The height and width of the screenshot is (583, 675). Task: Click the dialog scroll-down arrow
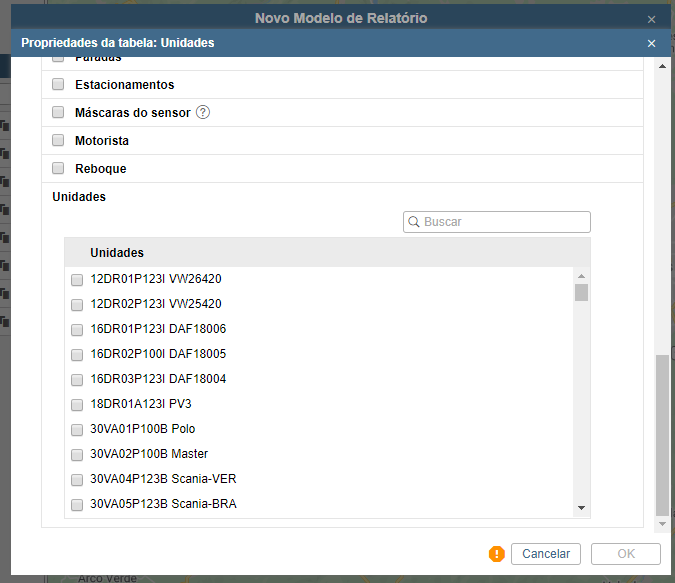[x=661, y=522]
